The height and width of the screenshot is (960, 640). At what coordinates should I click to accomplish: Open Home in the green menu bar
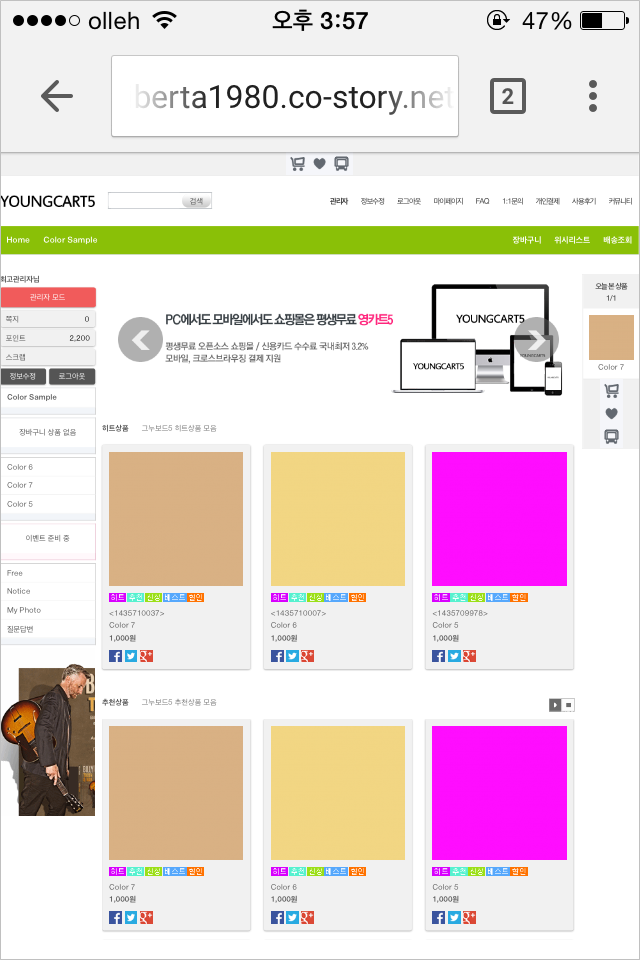click(18, 240)
